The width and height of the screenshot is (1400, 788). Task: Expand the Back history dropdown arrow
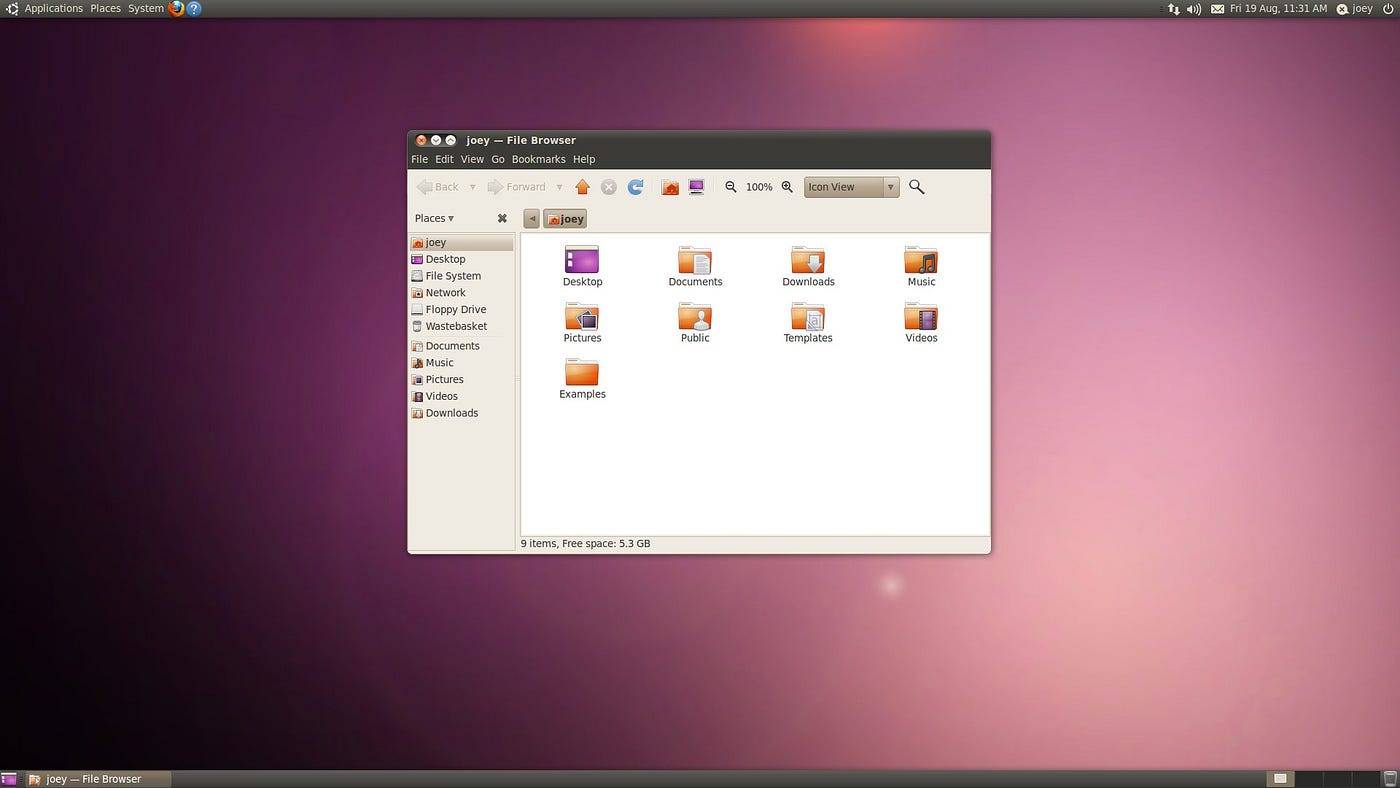click(472, 187)
